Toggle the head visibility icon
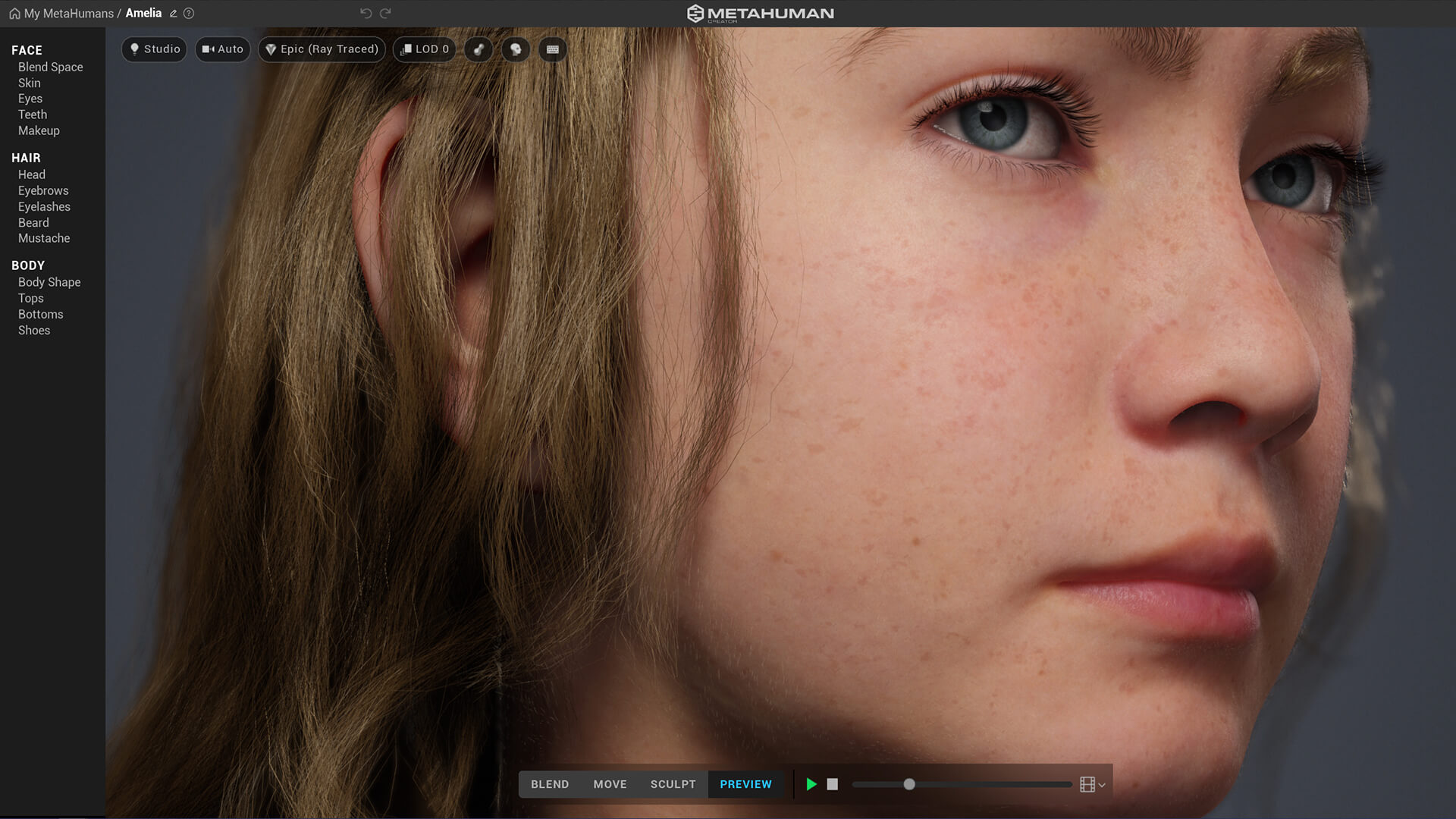This screenshot has height=819, width=1456. 516,49
